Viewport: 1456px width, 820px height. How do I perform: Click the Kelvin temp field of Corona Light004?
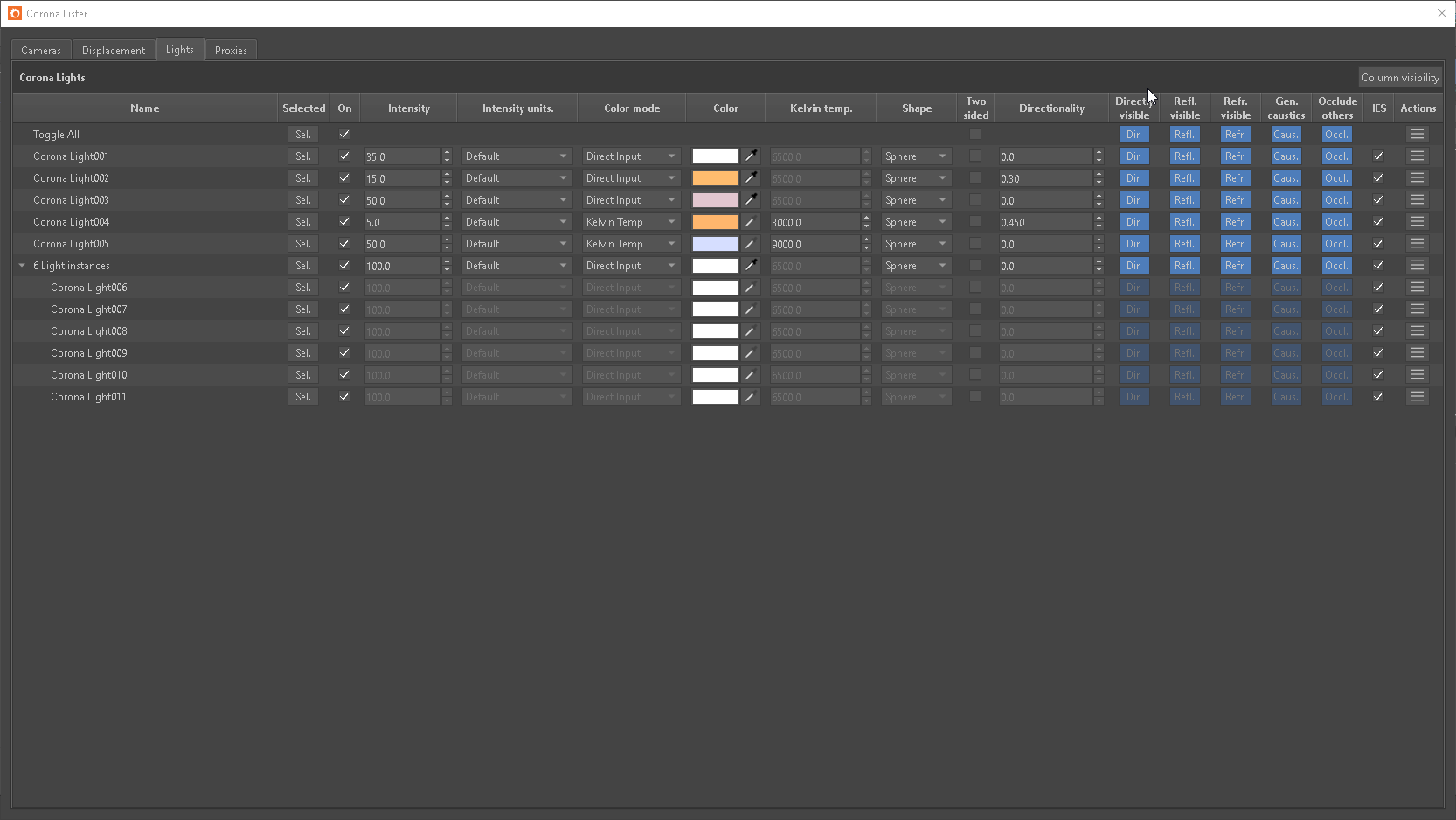(815, 222)
